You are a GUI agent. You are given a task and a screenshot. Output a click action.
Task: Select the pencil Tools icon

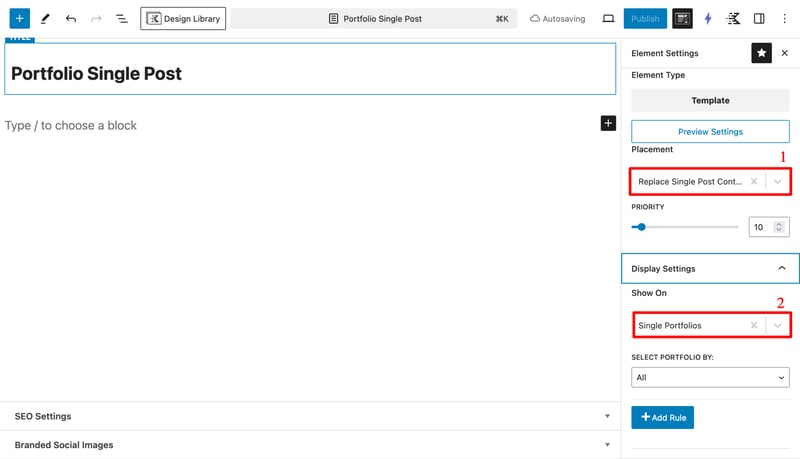coord(45,18)
